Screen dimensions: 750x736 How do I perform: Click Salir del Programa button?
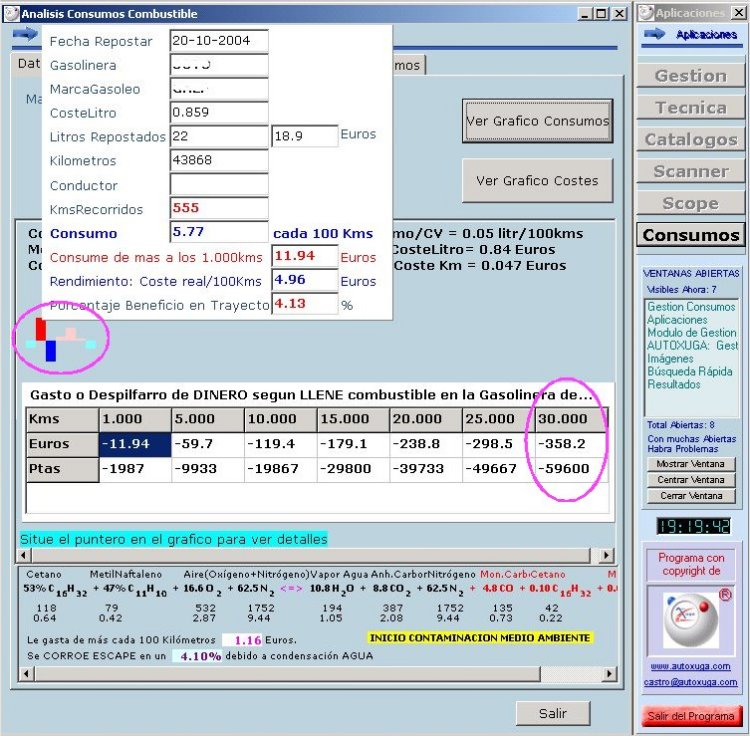coord(691,716)
